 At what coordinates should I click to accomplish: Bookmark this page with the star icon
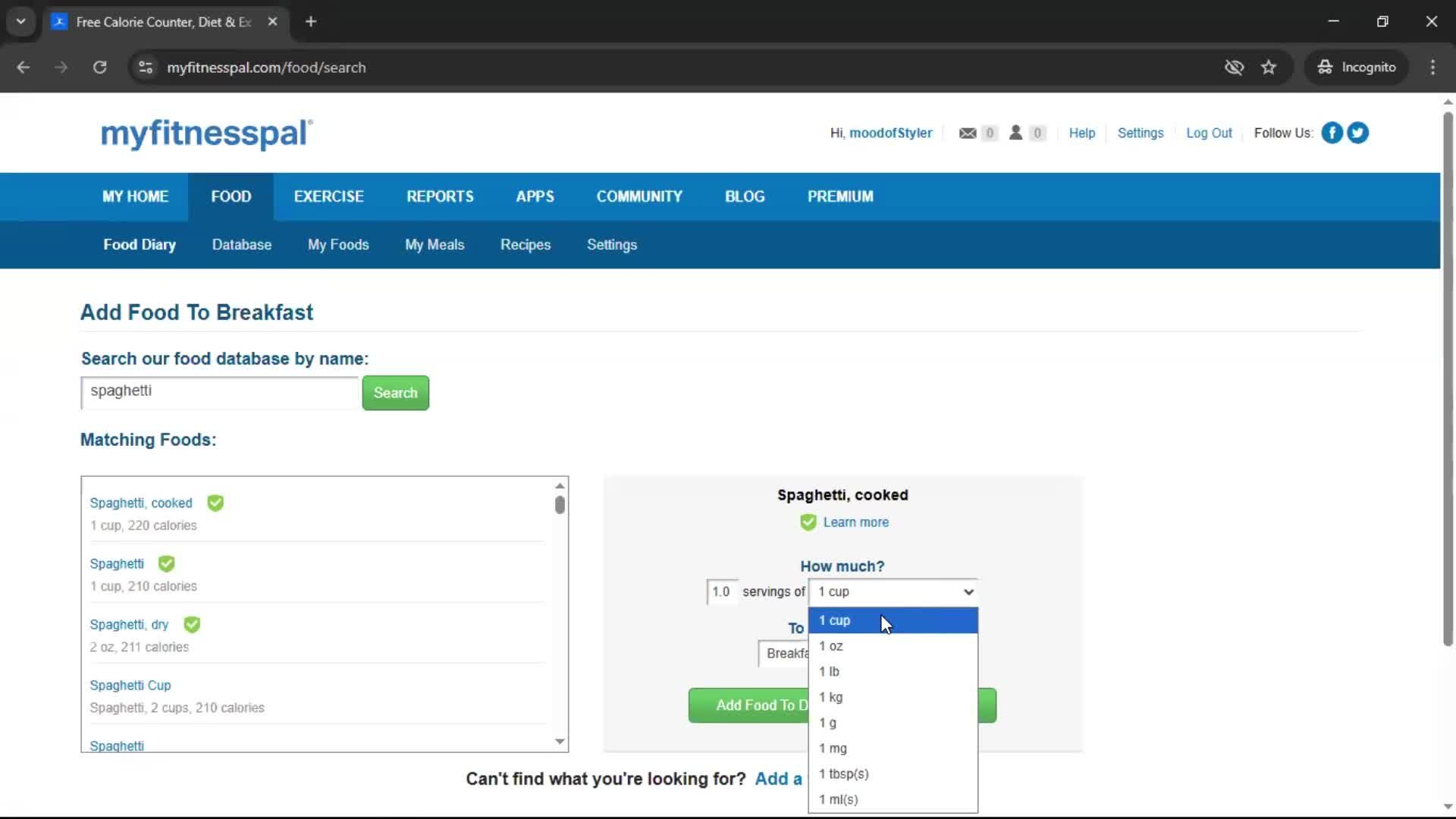pos(1269,67)
